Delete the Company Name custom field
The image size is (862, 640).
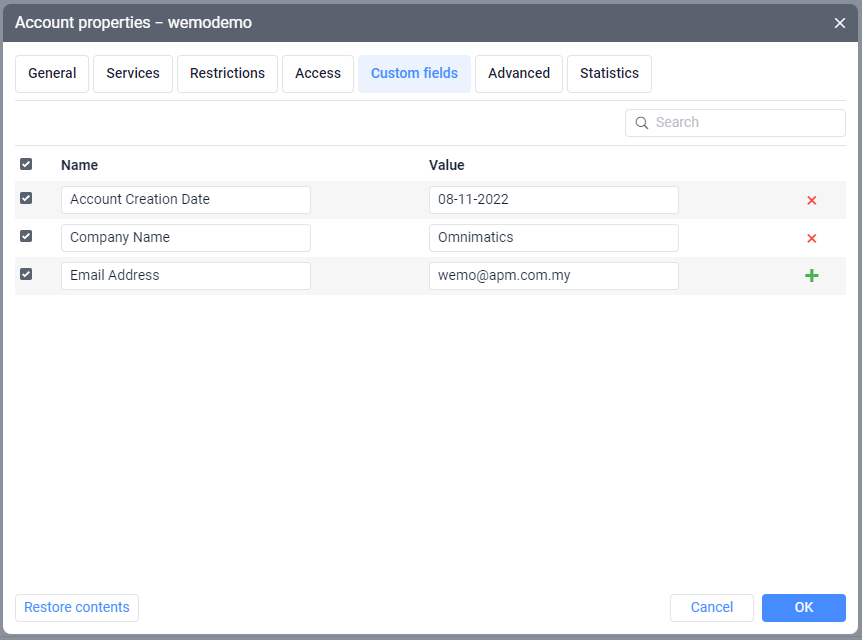coord(811,238)
